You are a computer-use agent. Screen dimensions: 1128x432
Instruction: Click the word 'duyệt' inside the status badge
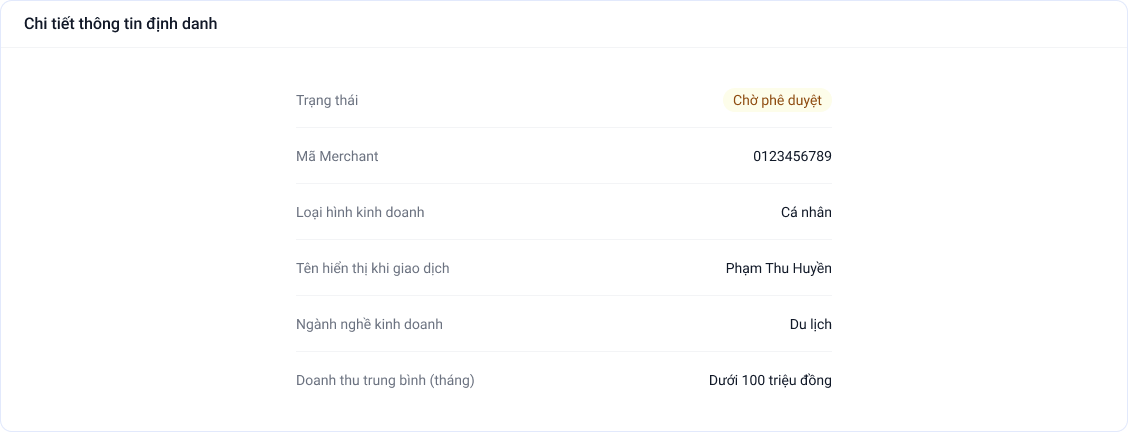click(x=804, y=101)
